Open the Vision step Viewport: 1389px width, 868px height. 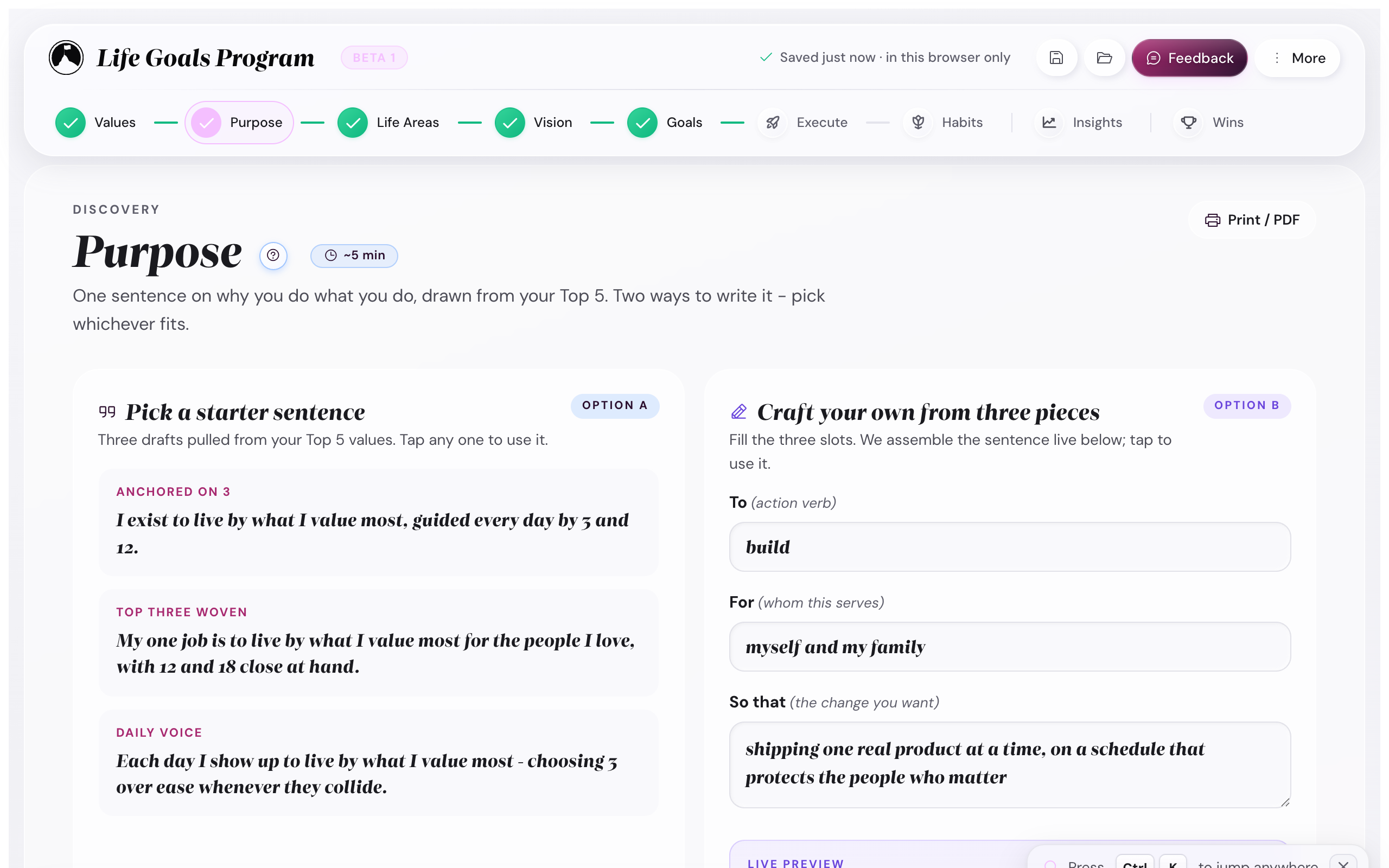pos(534,122)
